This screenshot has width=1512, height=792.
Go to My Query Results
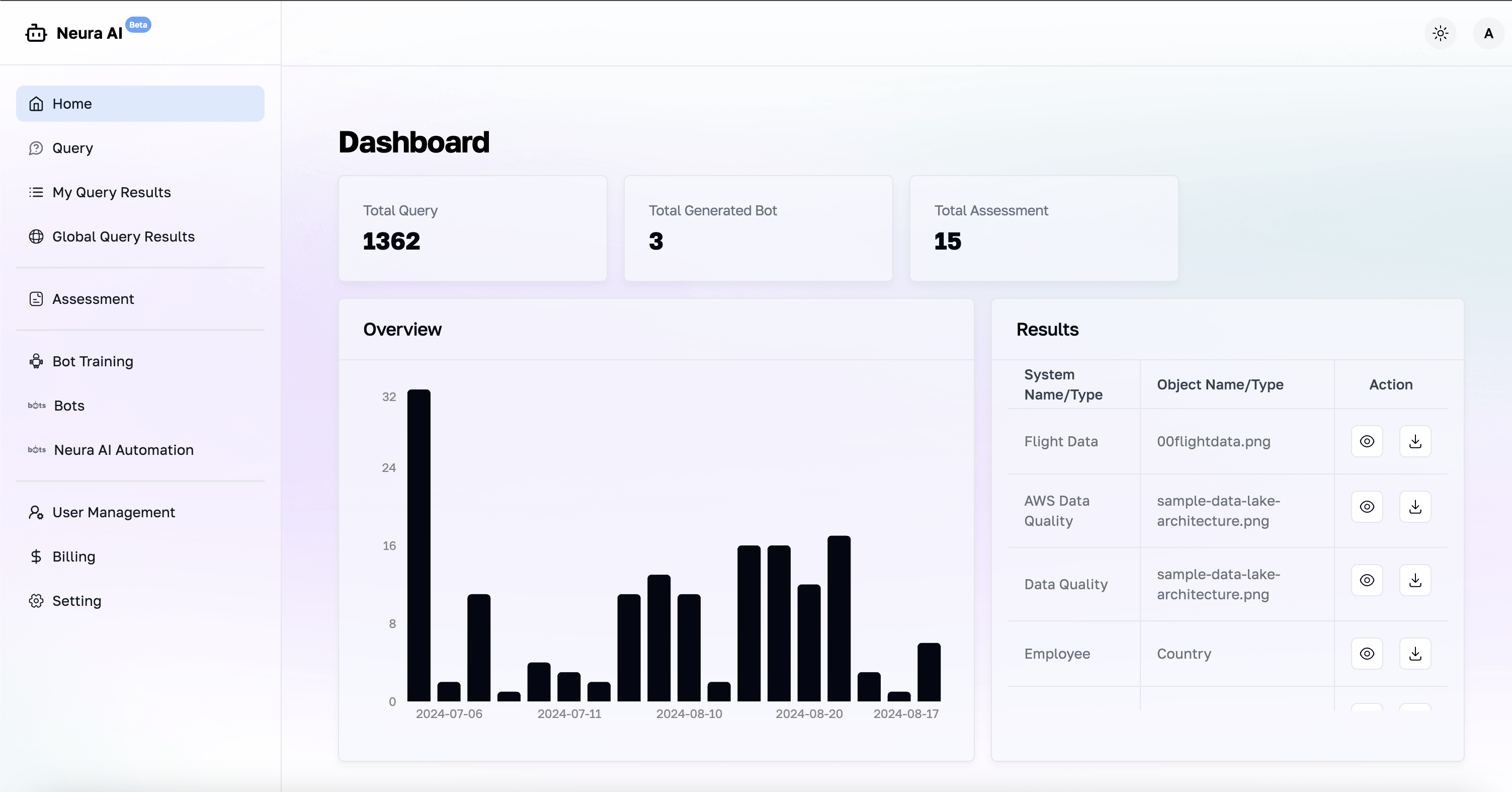111,193
